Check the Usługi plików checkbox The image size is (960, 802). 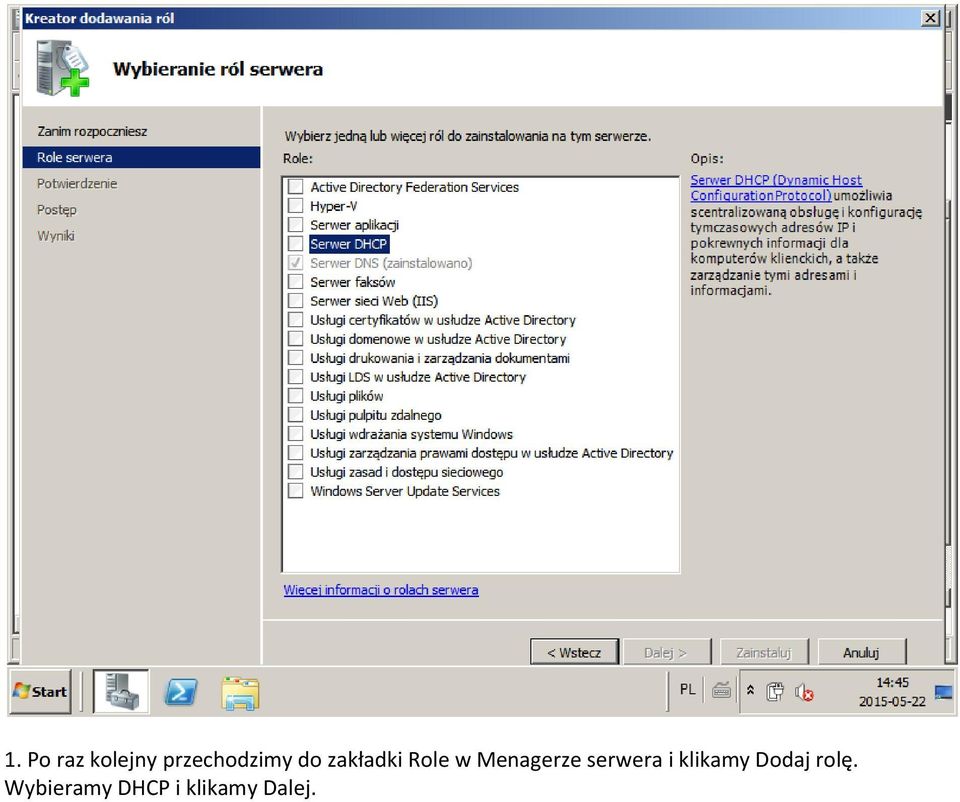click(296, 395)
